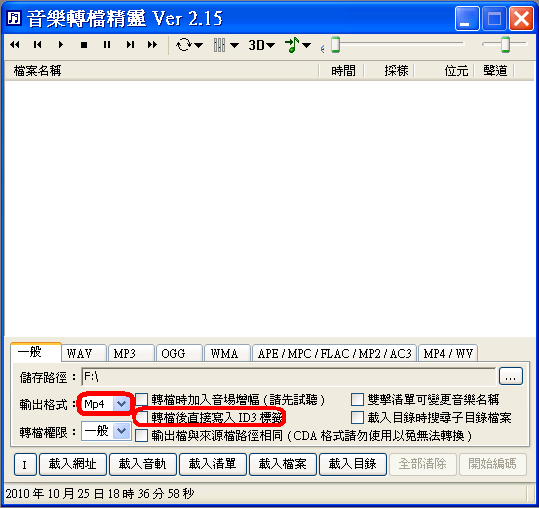
Task: Click the 載入檔案 button
Action: coord(283,464)
